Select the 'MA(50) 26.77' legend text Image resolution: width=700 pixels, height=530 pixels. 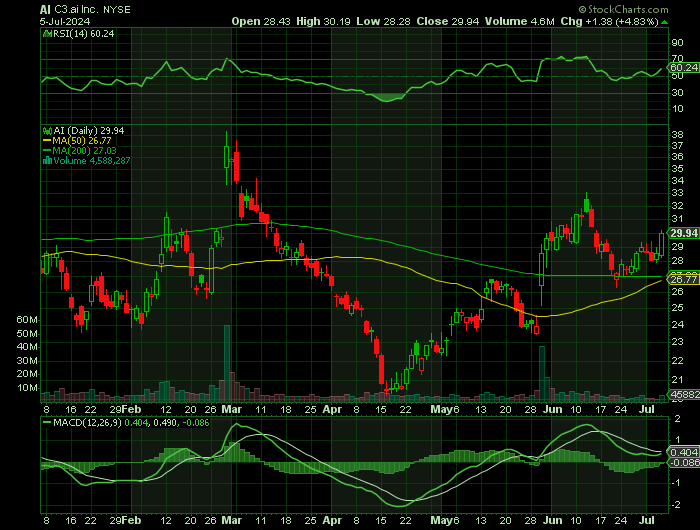click(82, 141)
